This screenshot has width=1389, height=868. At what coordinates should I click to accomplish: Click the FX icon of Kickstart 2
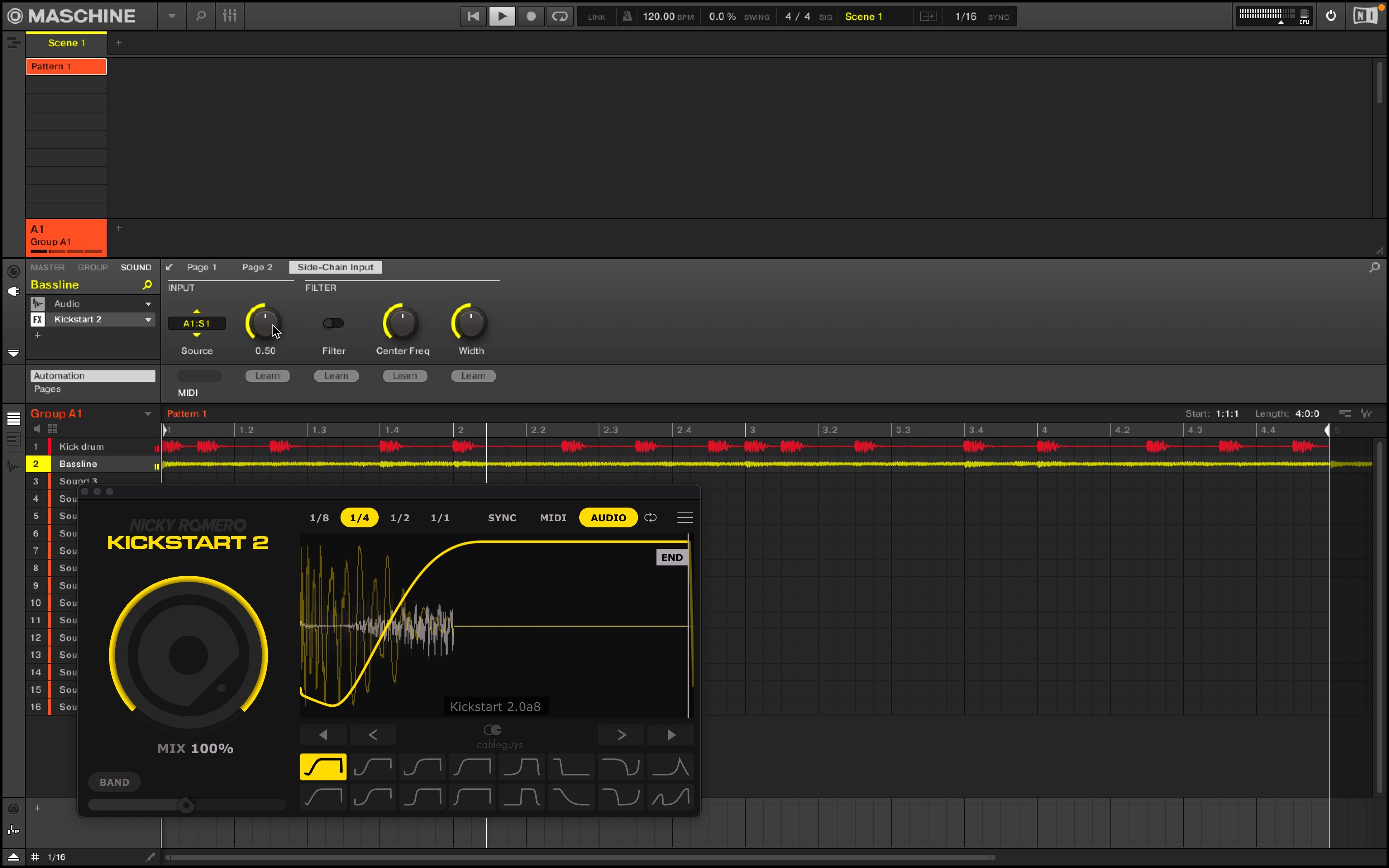(38, 320)
